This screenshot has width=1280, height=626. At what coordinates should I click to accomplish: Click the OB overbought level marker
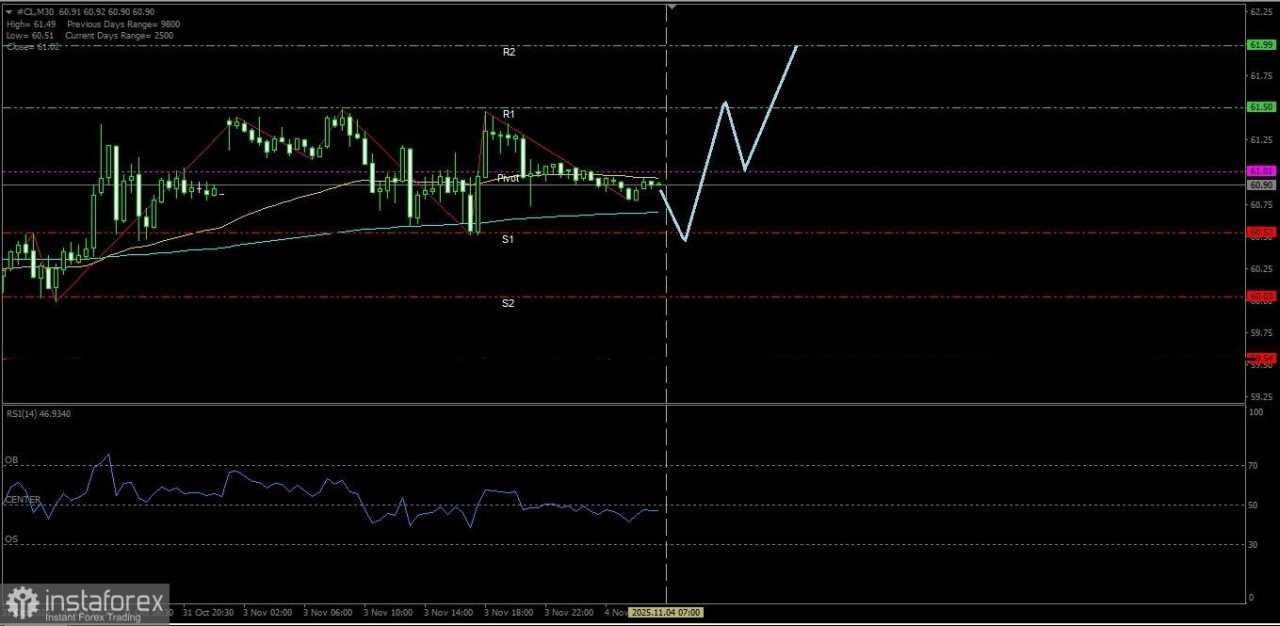(x=11, y=460)
